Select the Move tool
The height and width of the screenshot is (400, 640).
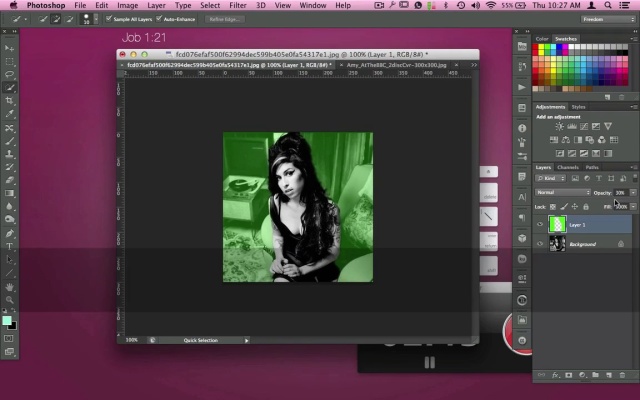pos(10,48)
